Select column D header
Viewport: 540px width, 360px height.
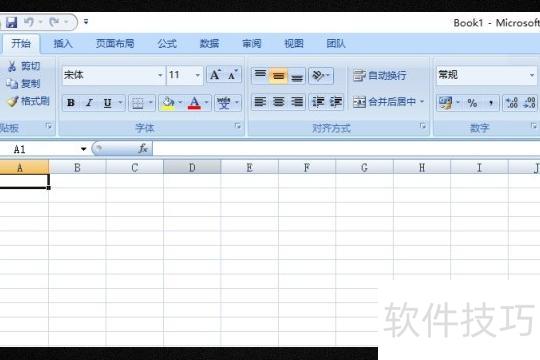point(192,167)
